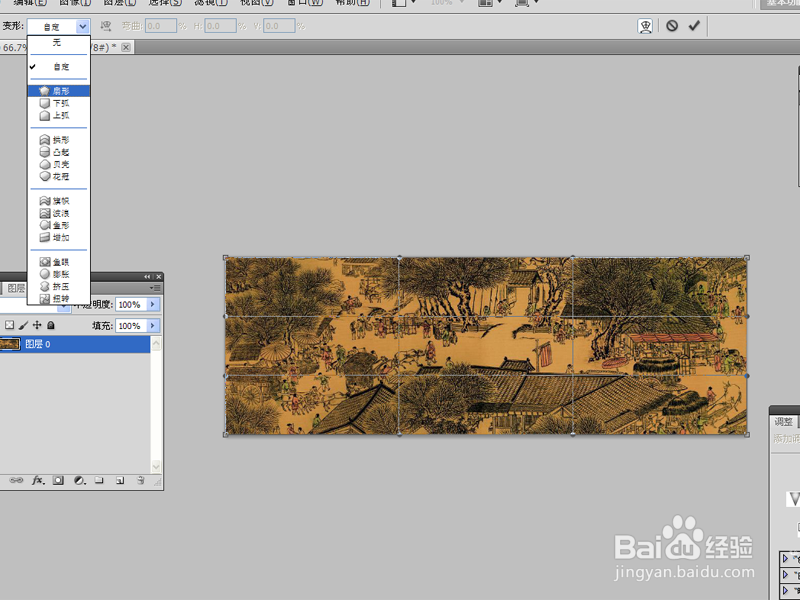This screenshot has width=800, height=600.
Task: Click the top-left warp corner handle
Action: tap(226, 258)
